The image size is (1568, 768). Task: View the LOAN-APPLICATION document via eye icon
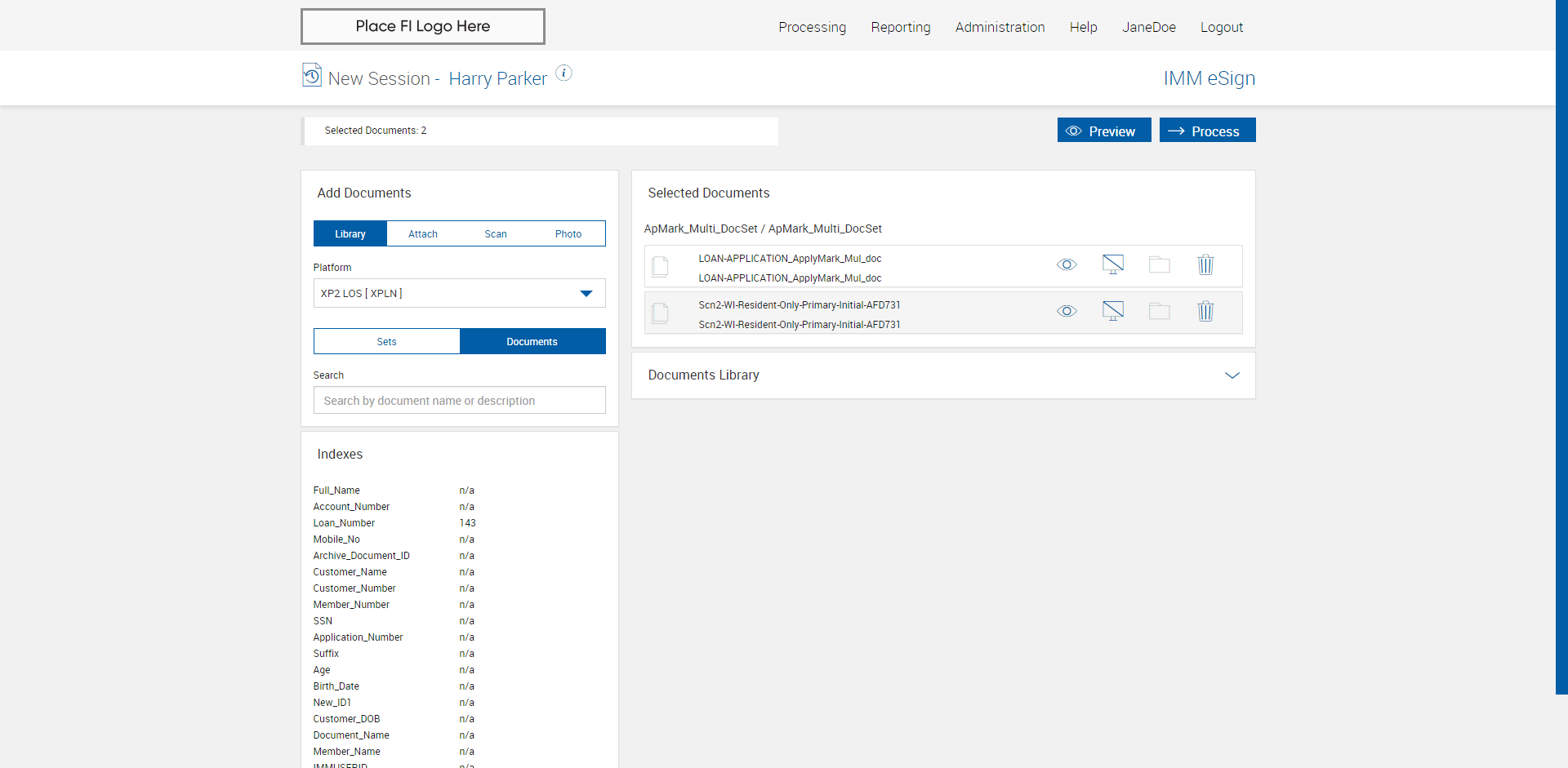1067,265
